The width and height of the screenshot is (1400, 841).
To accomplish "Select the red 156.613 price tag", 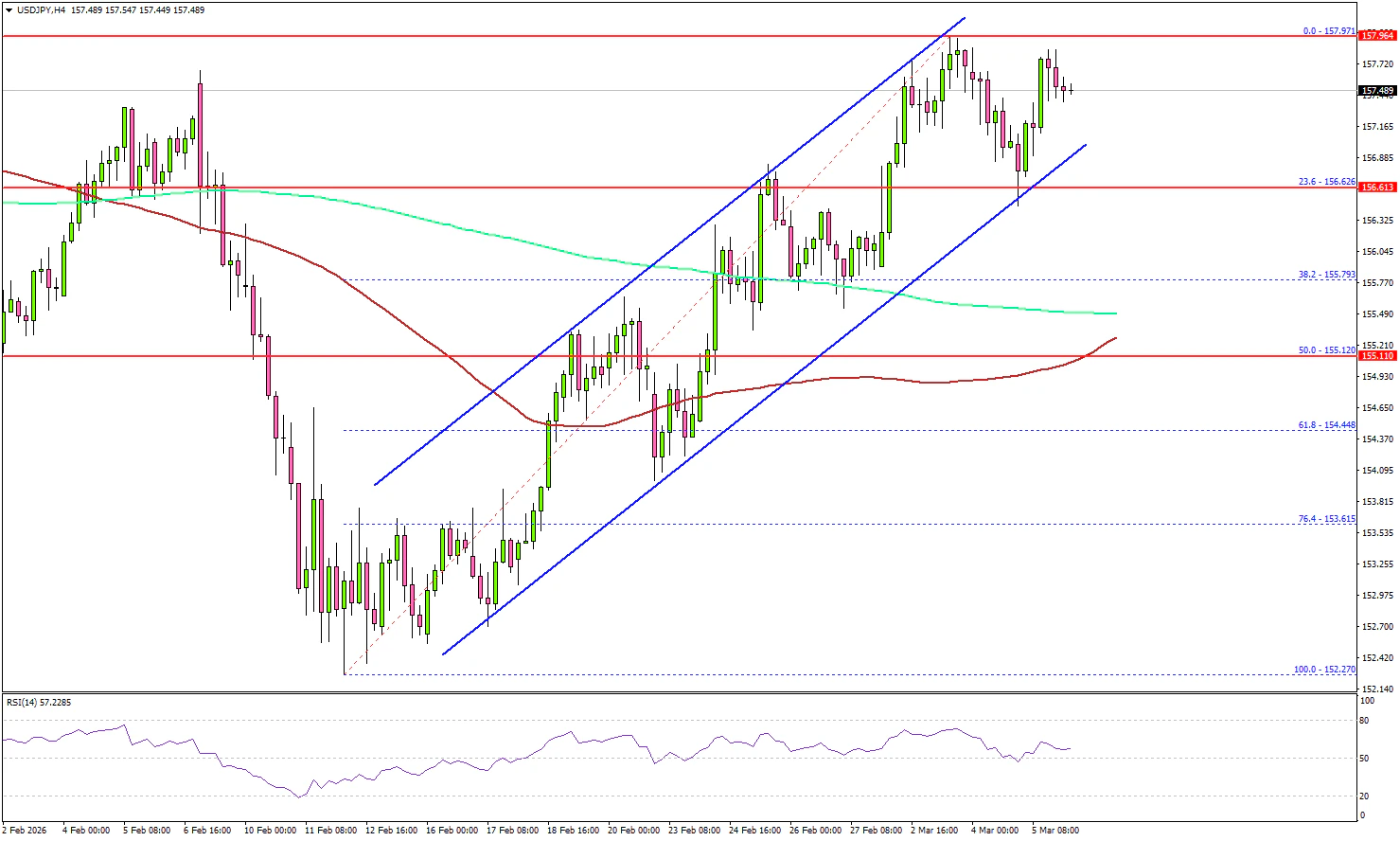I will [x=1376, y=188].
